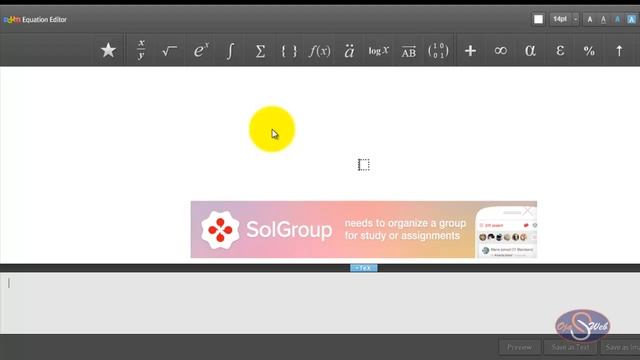Viewport: 640px width, 360px height.
Task: Open the SolGroup advertisement banner
Action: click(x=364, y=229)
